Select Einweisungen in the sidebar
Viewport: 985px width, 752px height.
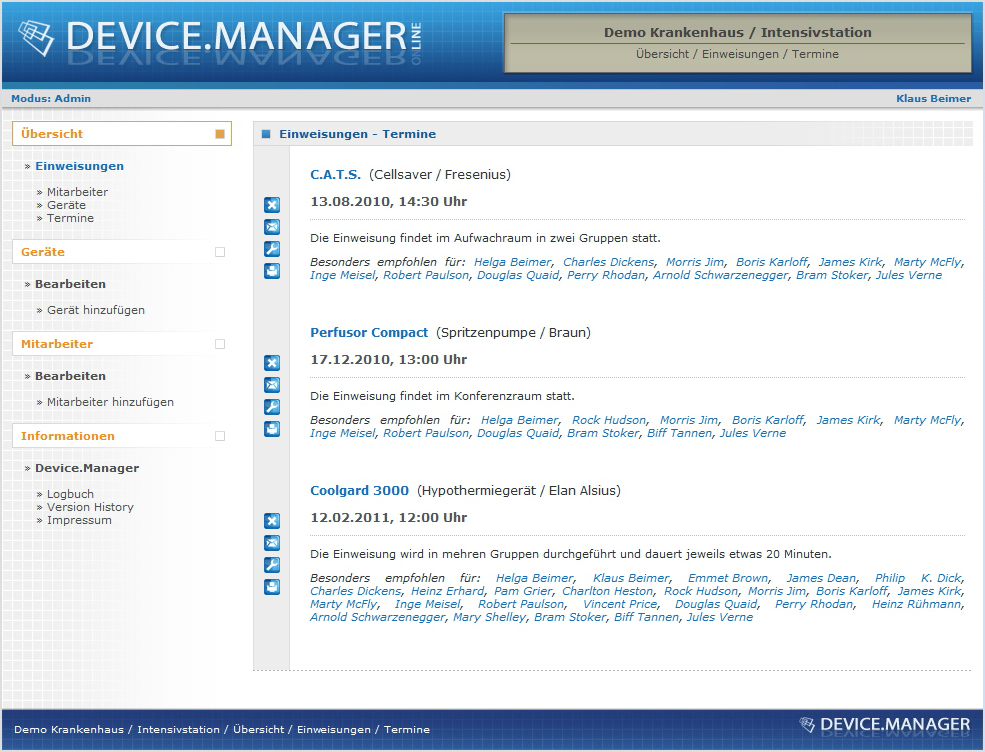79,166
